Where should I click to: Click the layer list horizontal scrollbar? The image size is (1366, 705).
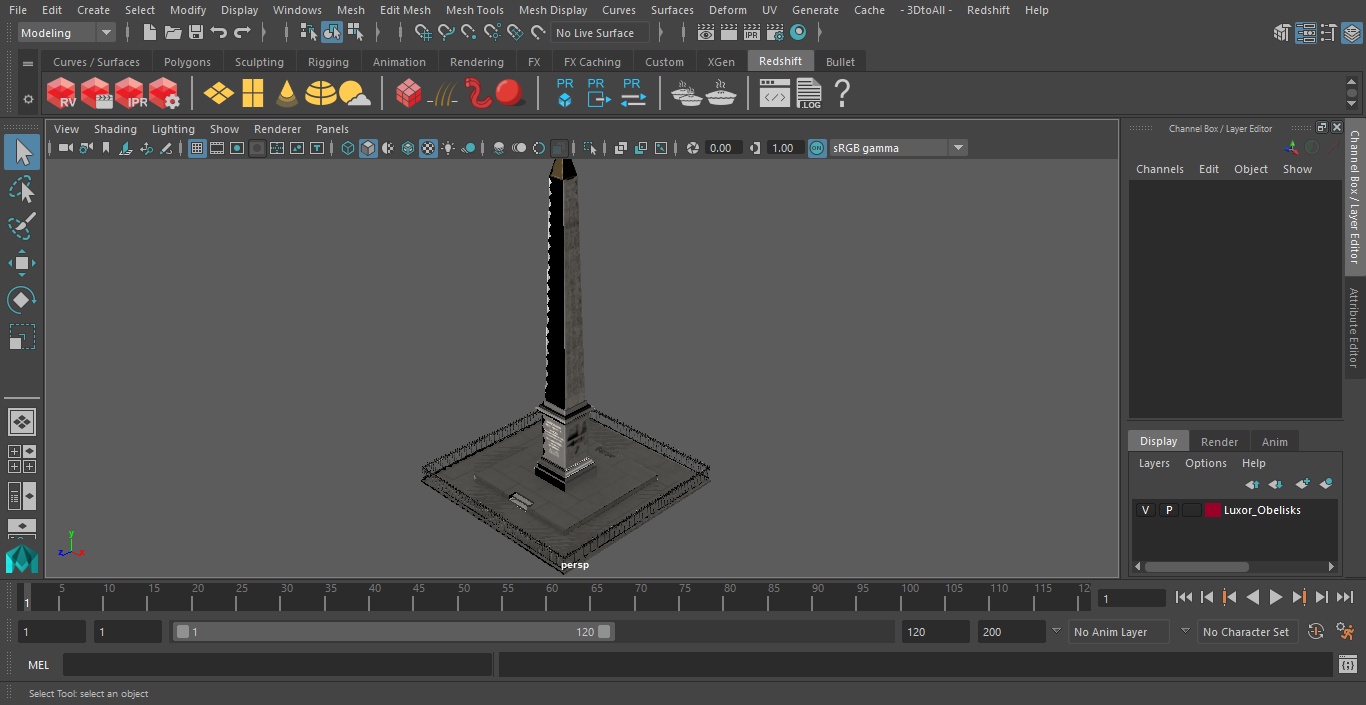(1196, 566)
